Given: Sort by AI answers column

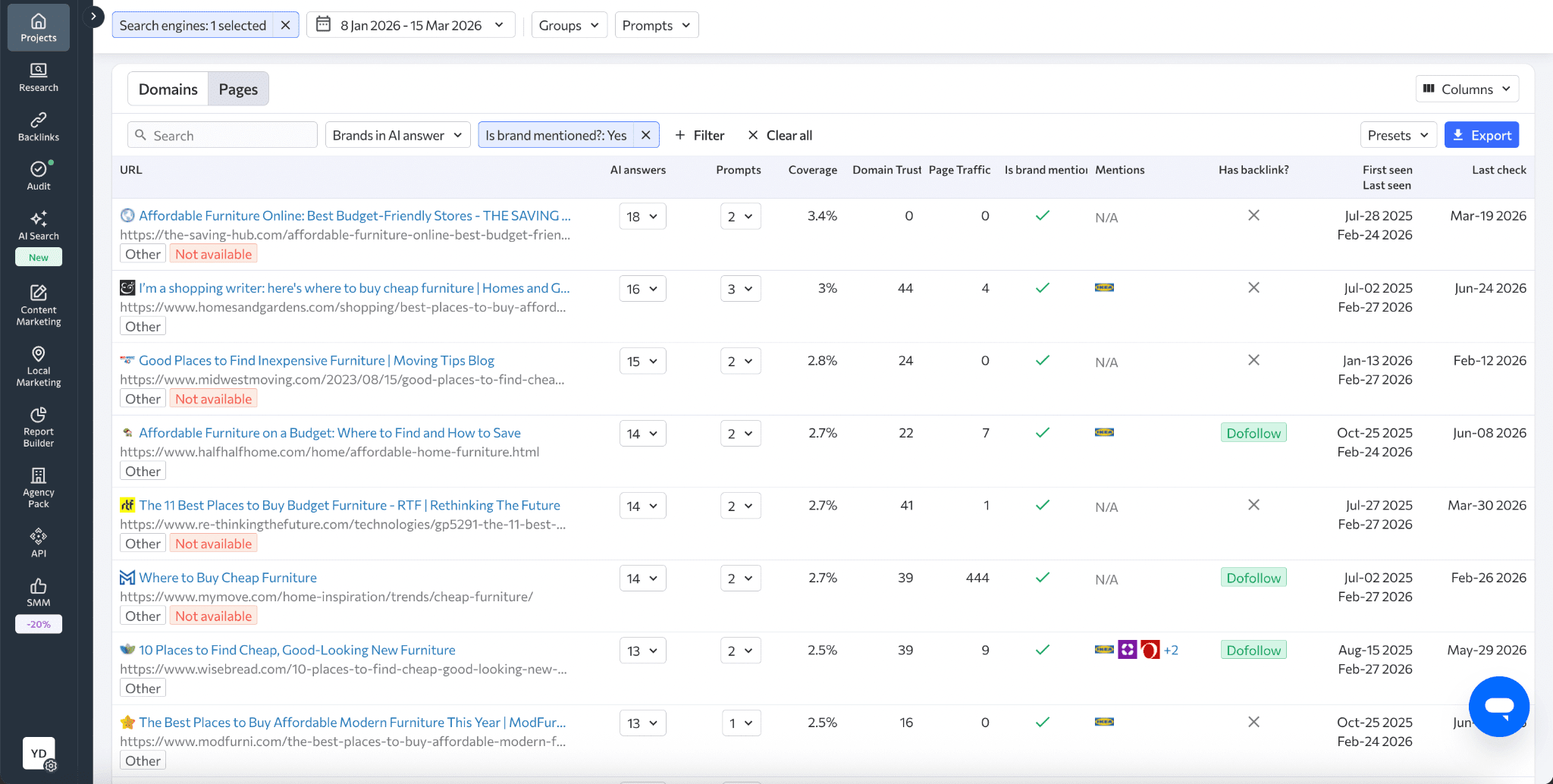Looking at the screenshot, I should coord(638,170).
